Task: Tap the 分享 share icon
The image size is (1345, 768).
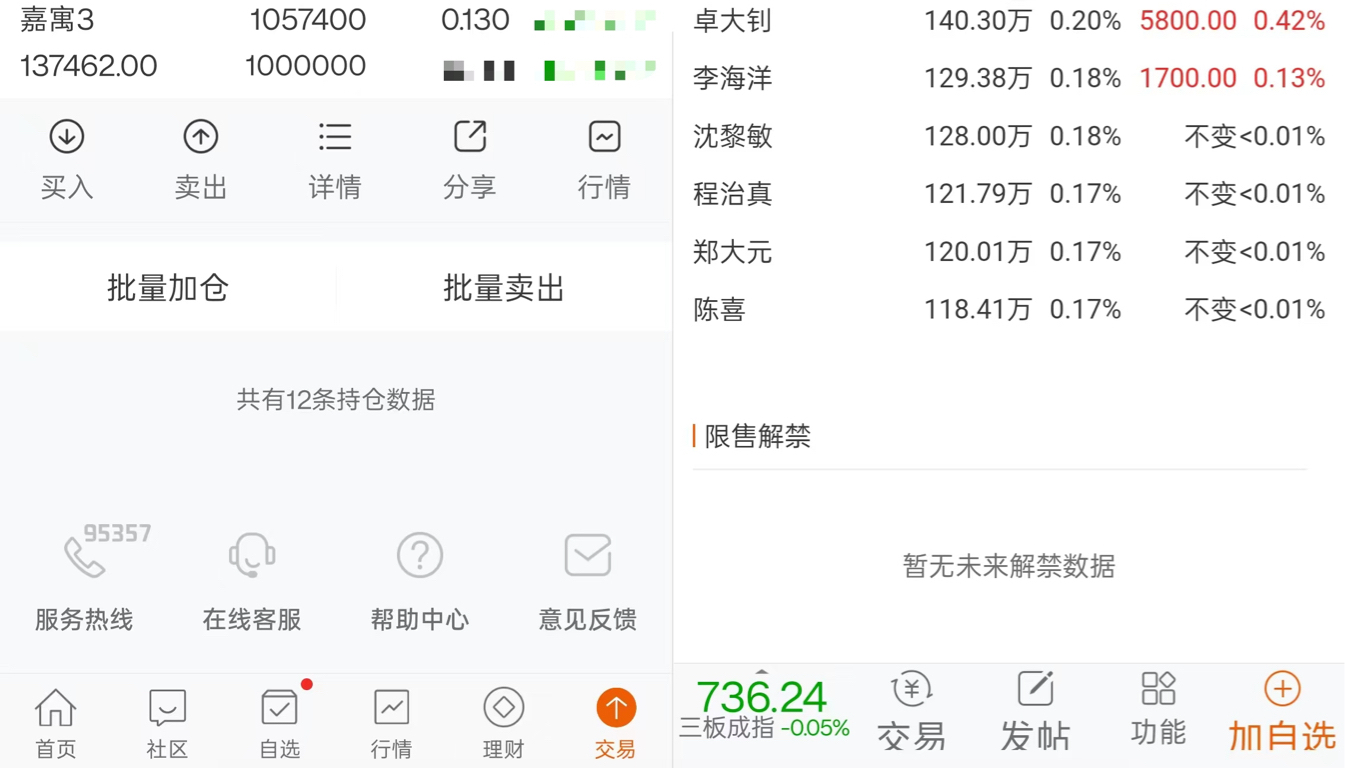Action: coord(469,137)
